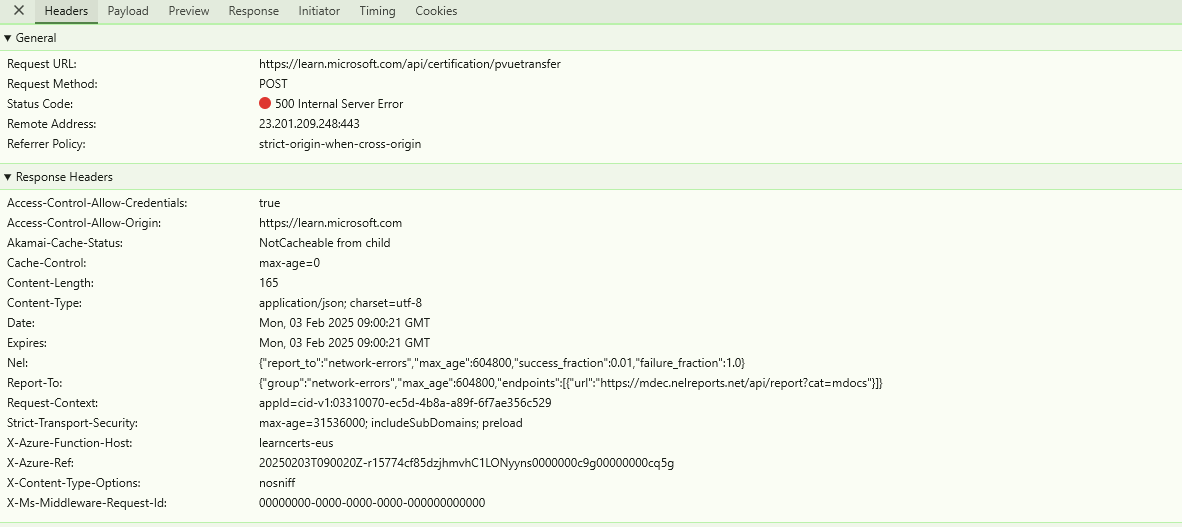Open the Cookies tab
The height and width of the screenshot is (527, 1182).
(436, 11)
